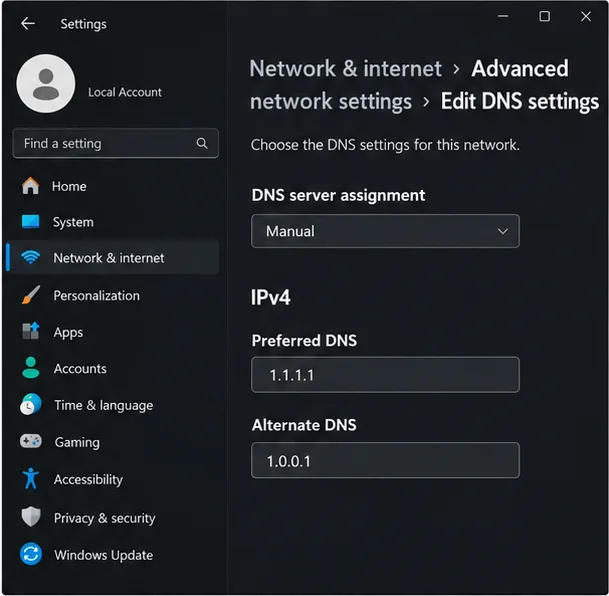Navigate to Advanced network settings breadcrumb

pyautogui.click(x=409, y=85)
